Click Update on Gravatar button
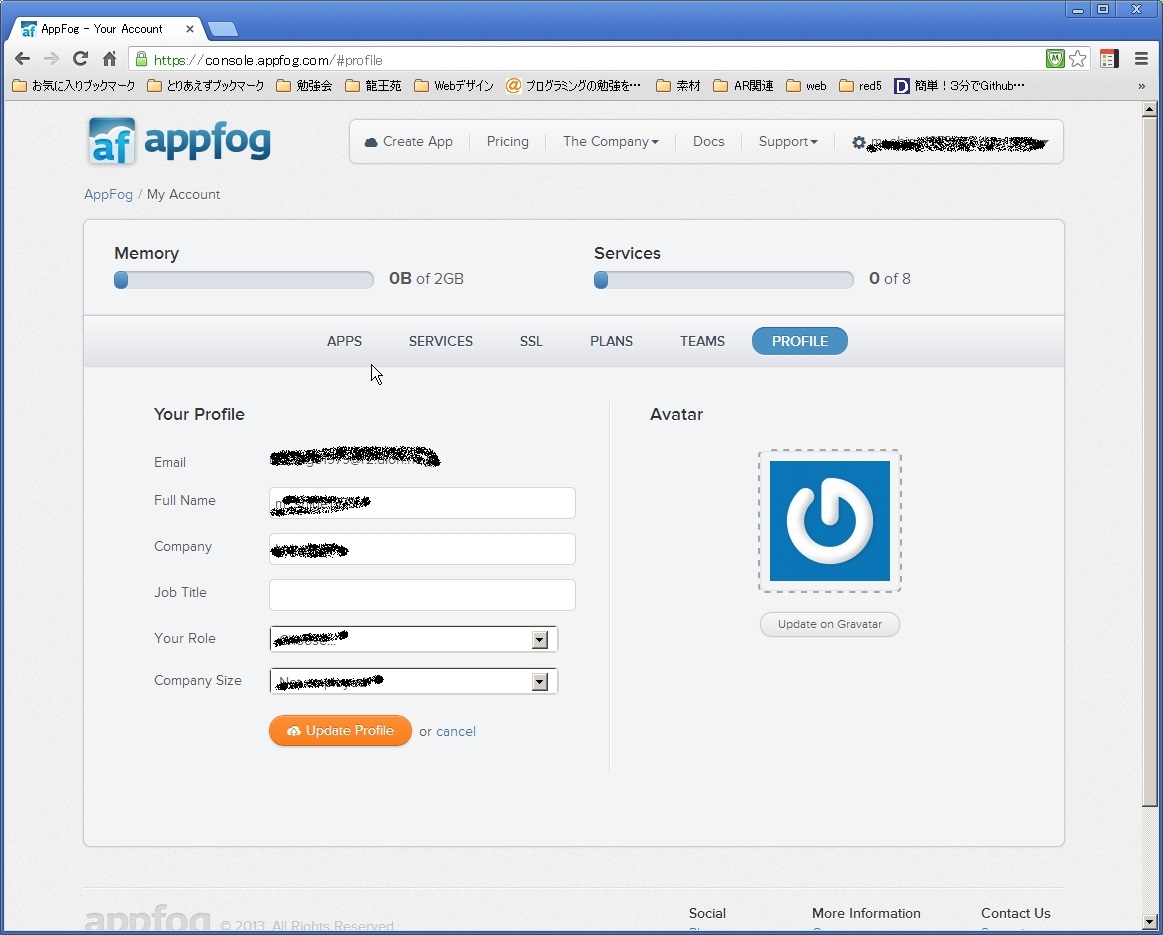The image size is (1163, 935). click(830, 624)
